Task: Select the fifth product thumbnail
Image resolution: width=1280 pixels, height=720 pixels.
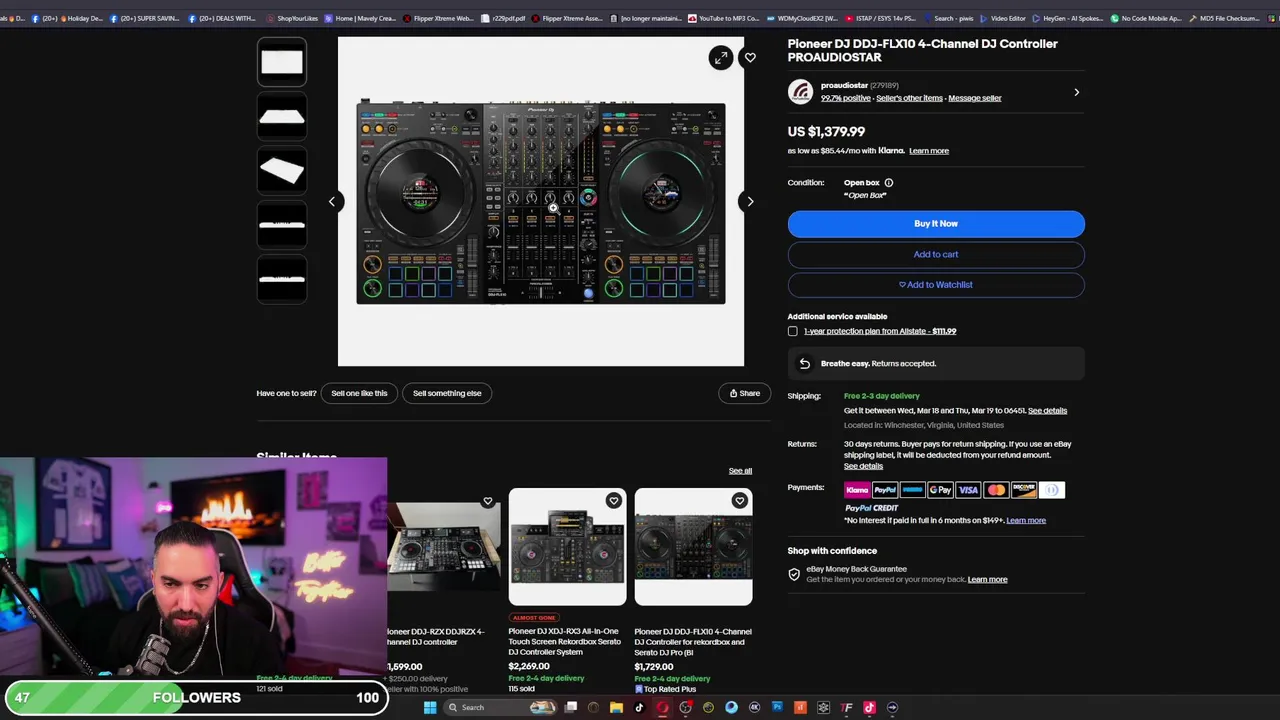Action: pyautogui.click(x=282, y=278)
